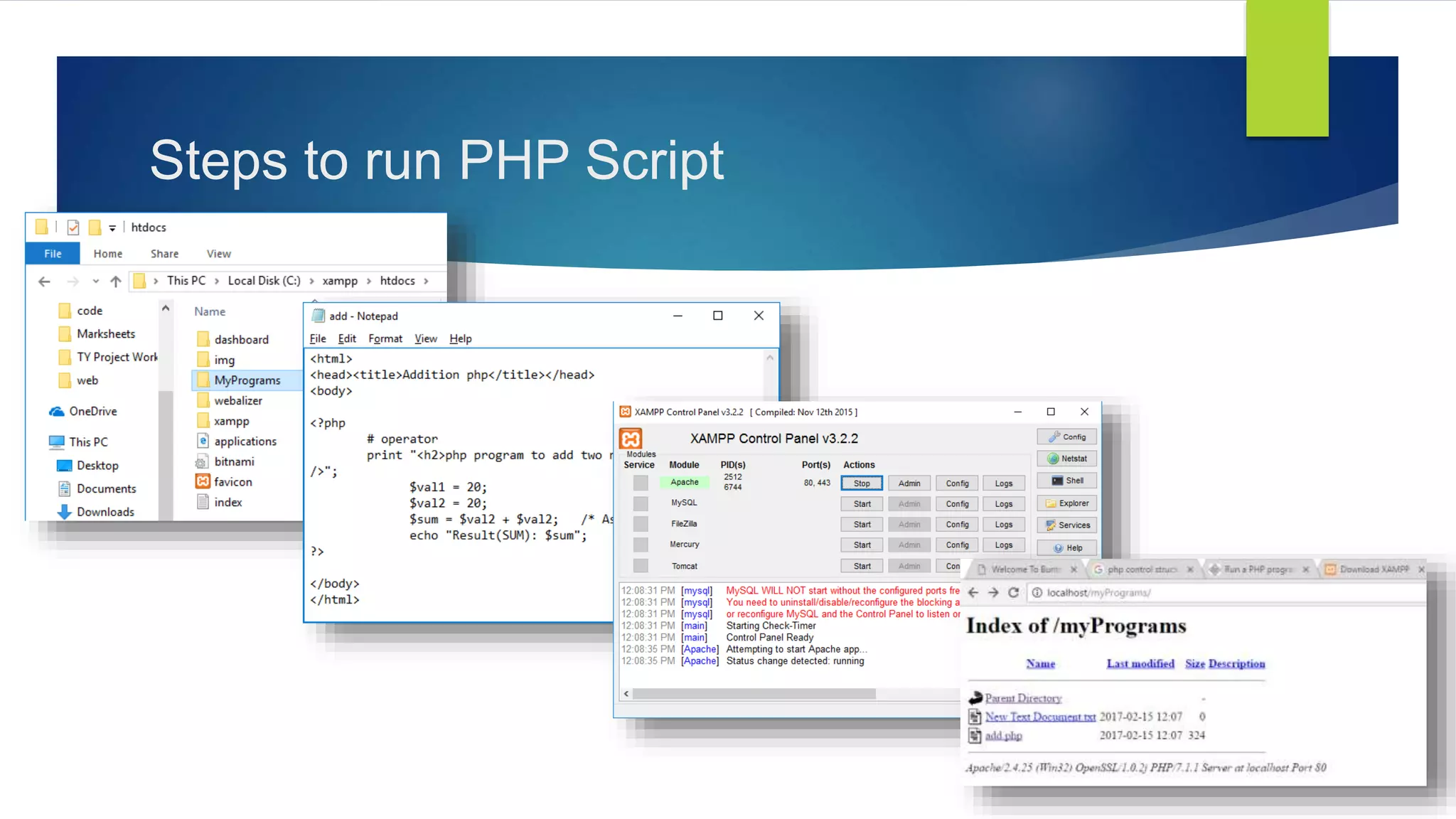This screenshot has height=819, width=1456.
Task: Expand chevron after This PC breadcrumb
Action: point(217,281)
